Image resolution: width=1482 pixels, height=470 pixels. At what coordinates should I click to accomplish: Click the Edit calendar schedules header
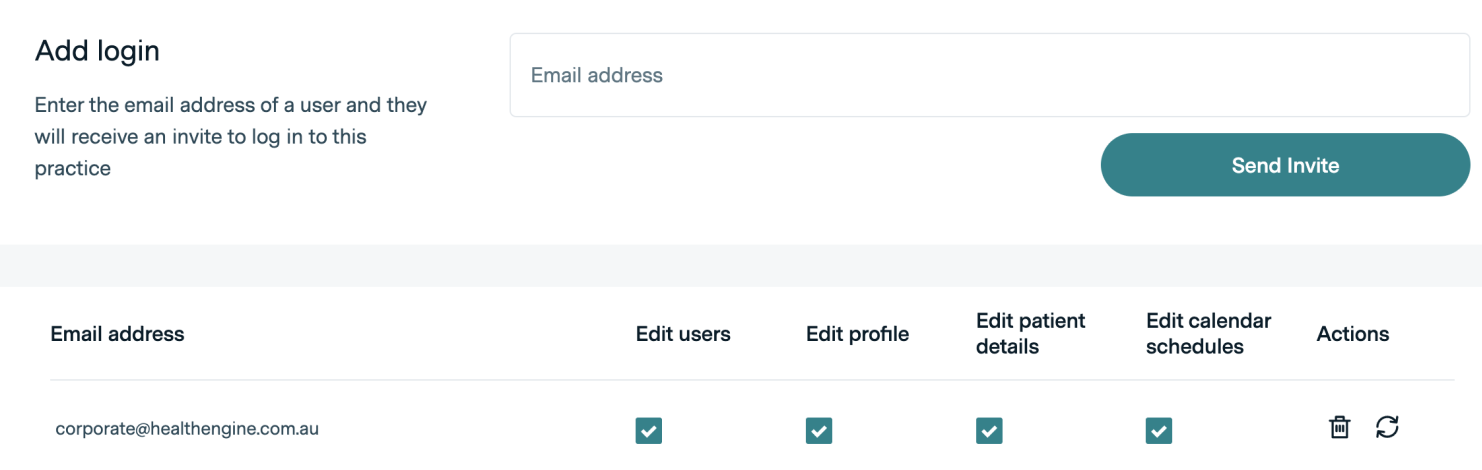[x=1208, y=334]
